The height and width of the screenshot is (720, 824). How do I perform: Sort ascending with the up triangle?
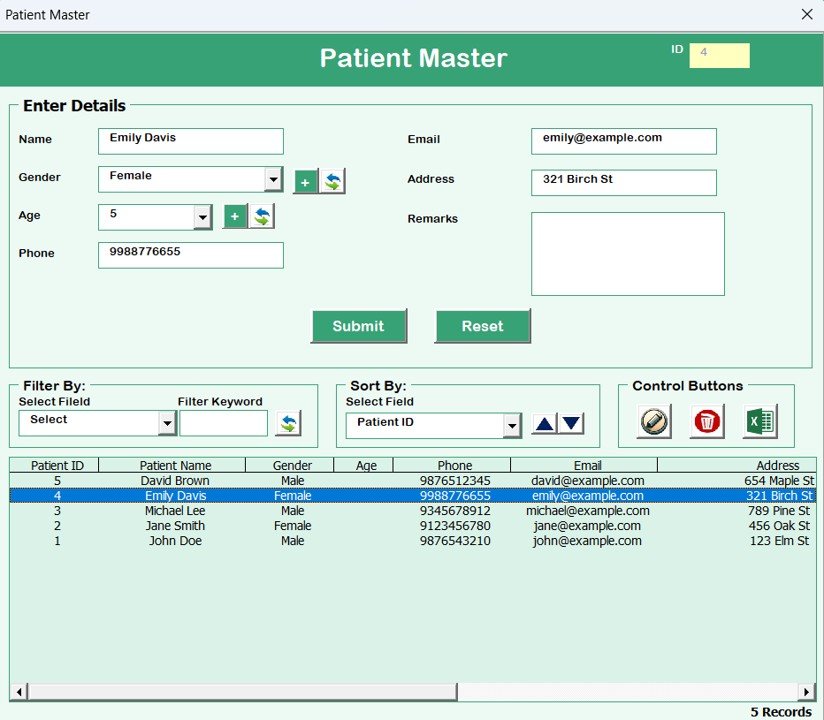[x=544, y=424]
